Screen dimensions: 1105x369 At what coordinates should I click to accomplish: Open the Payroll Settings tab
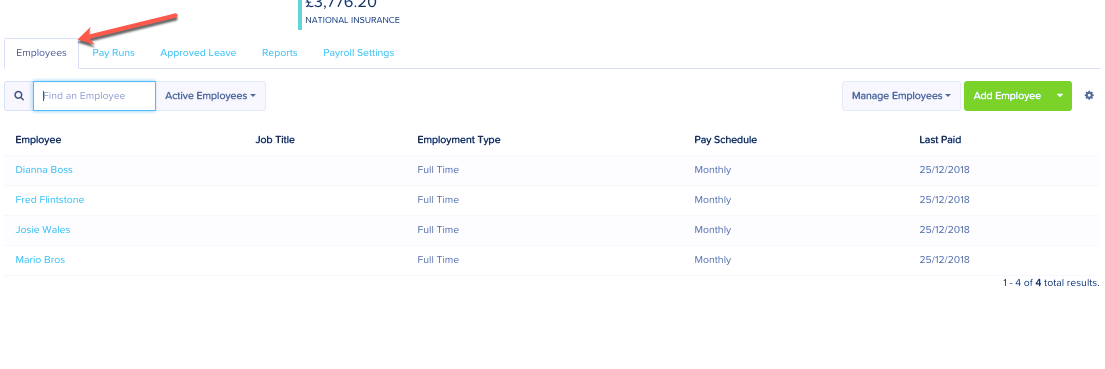[359, 53]
